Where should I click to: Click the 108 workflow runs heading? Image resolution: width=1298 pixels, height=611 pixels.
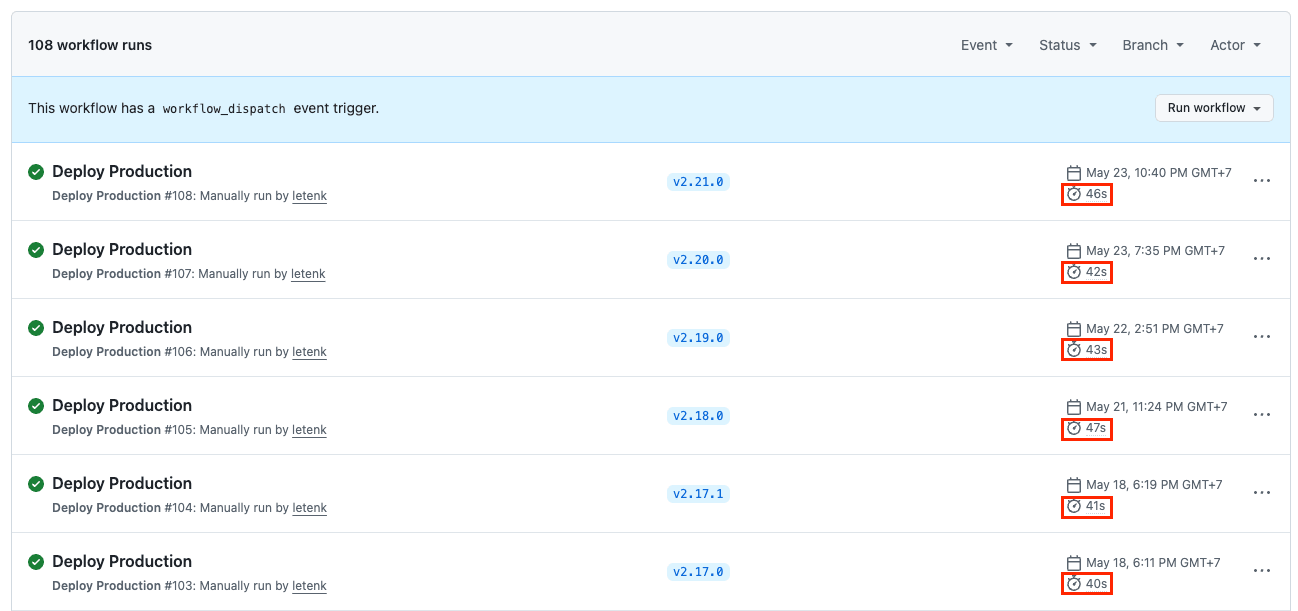90,45
